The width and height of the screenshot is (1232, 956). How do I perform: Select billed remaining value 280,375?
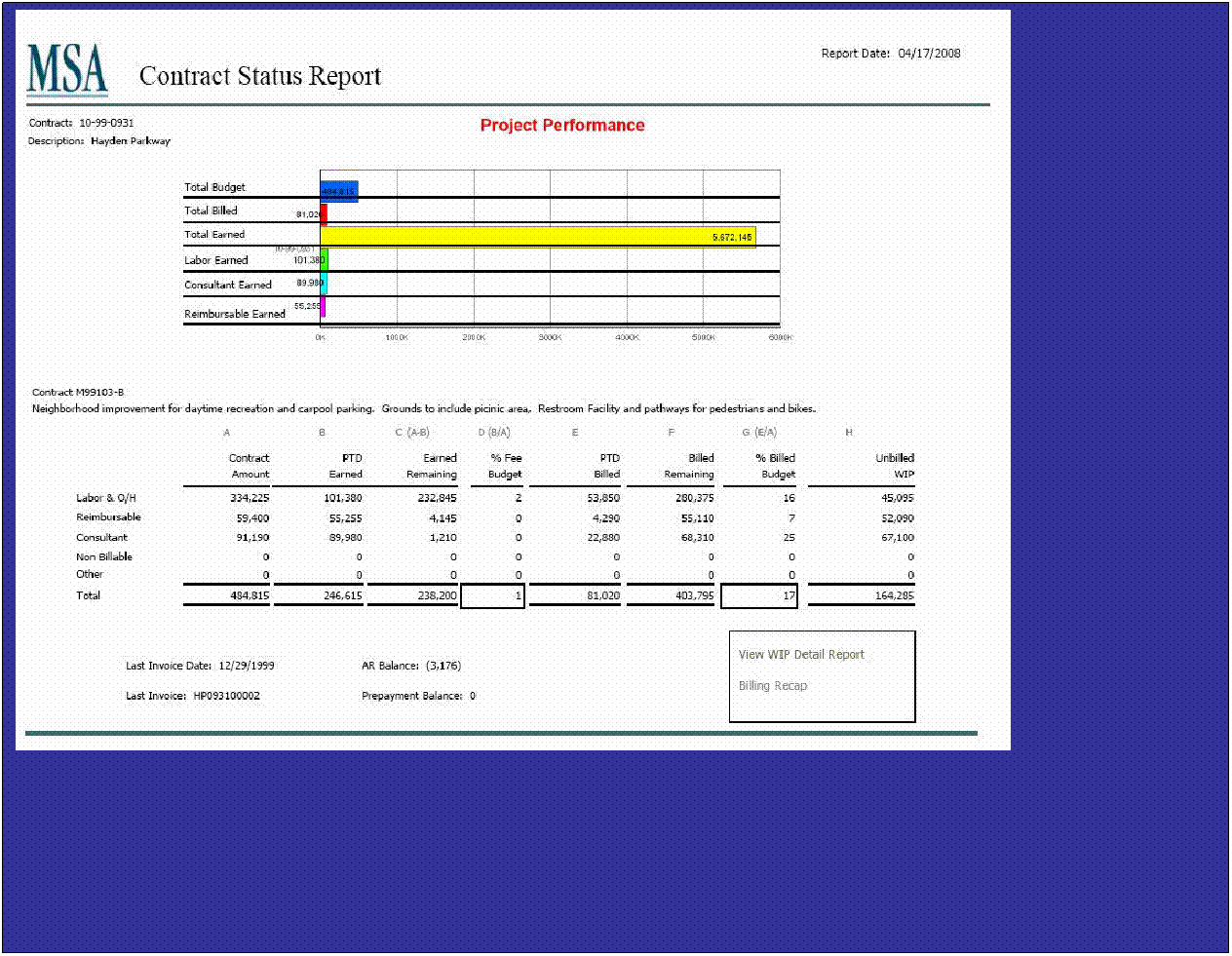[x=694, y=498]
